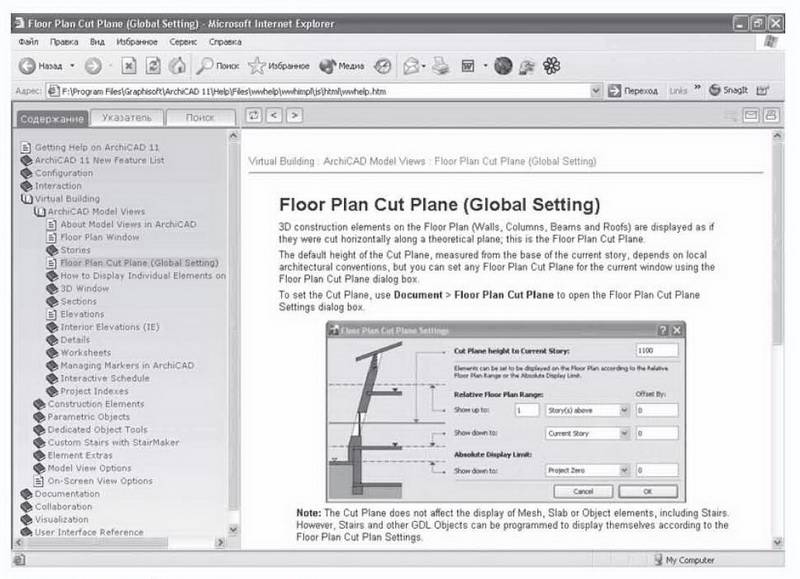Expand the Stories book
Image resolution: width=800 pixels, height=579 pixels.
point(76,250)
